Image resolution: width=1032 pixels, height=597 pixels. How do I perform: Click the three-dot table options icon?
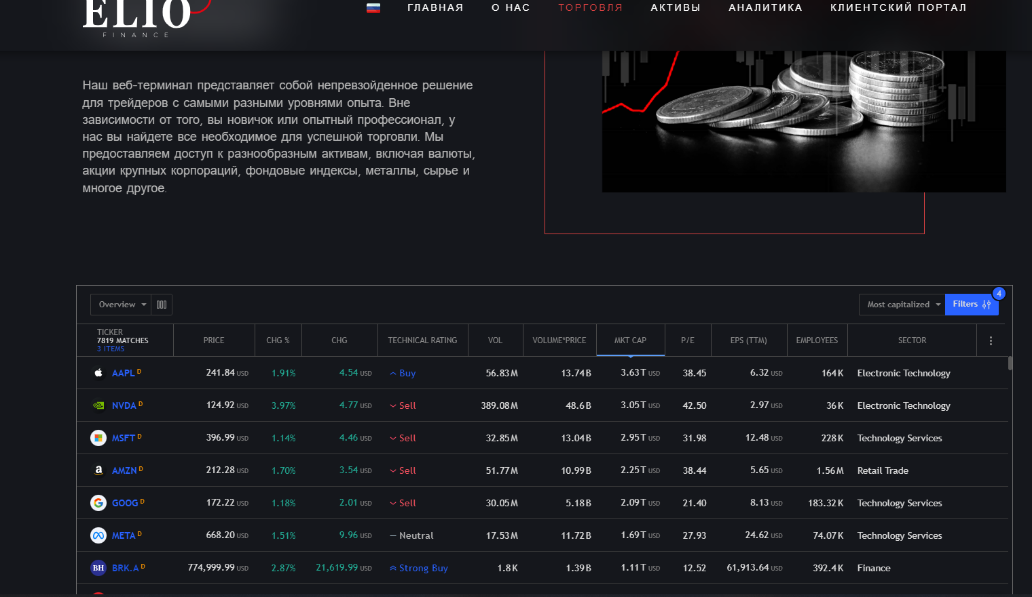tap(991, 340)
